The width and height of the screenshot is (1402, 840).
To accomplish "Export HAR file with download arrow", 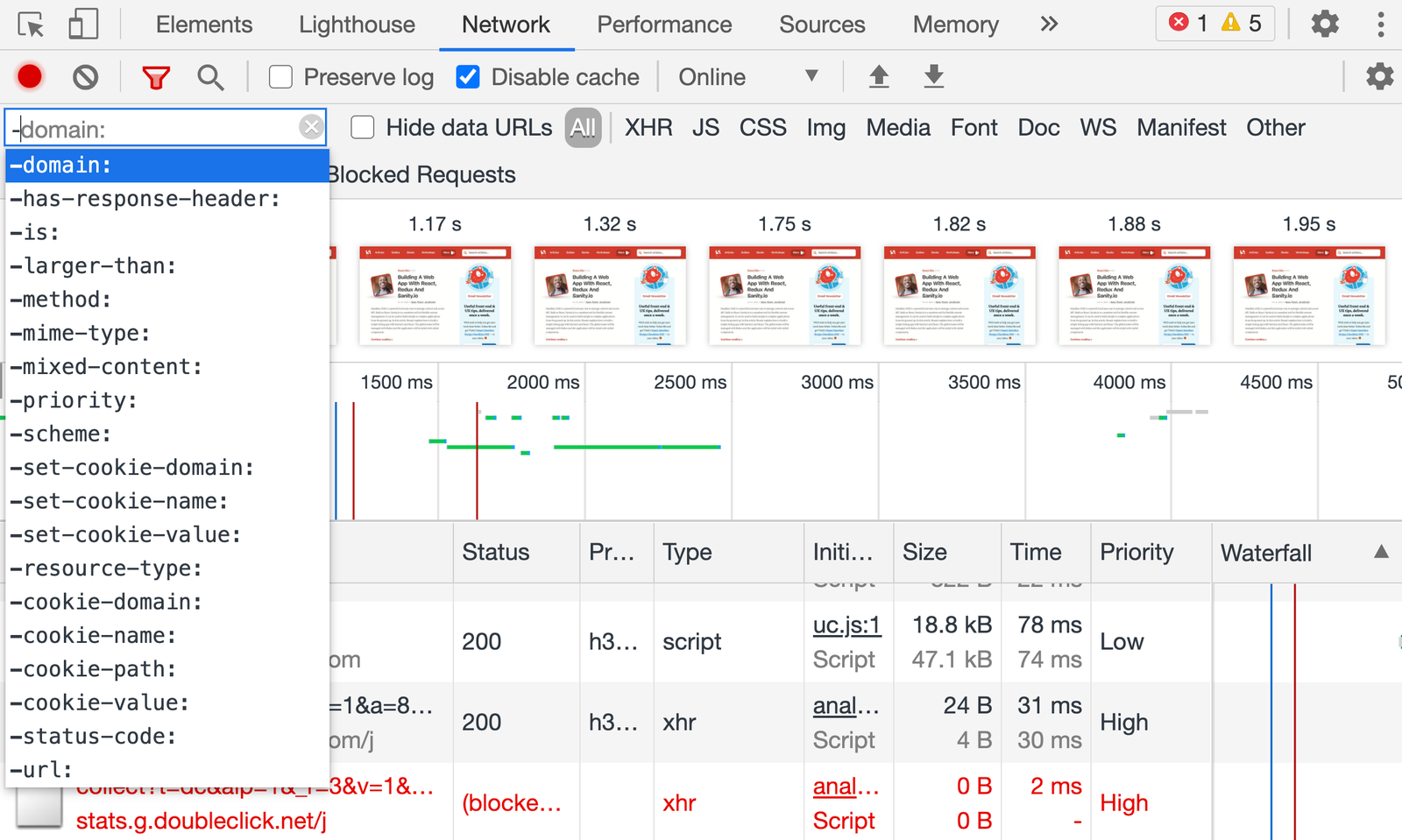I will (x=934, y=77).
